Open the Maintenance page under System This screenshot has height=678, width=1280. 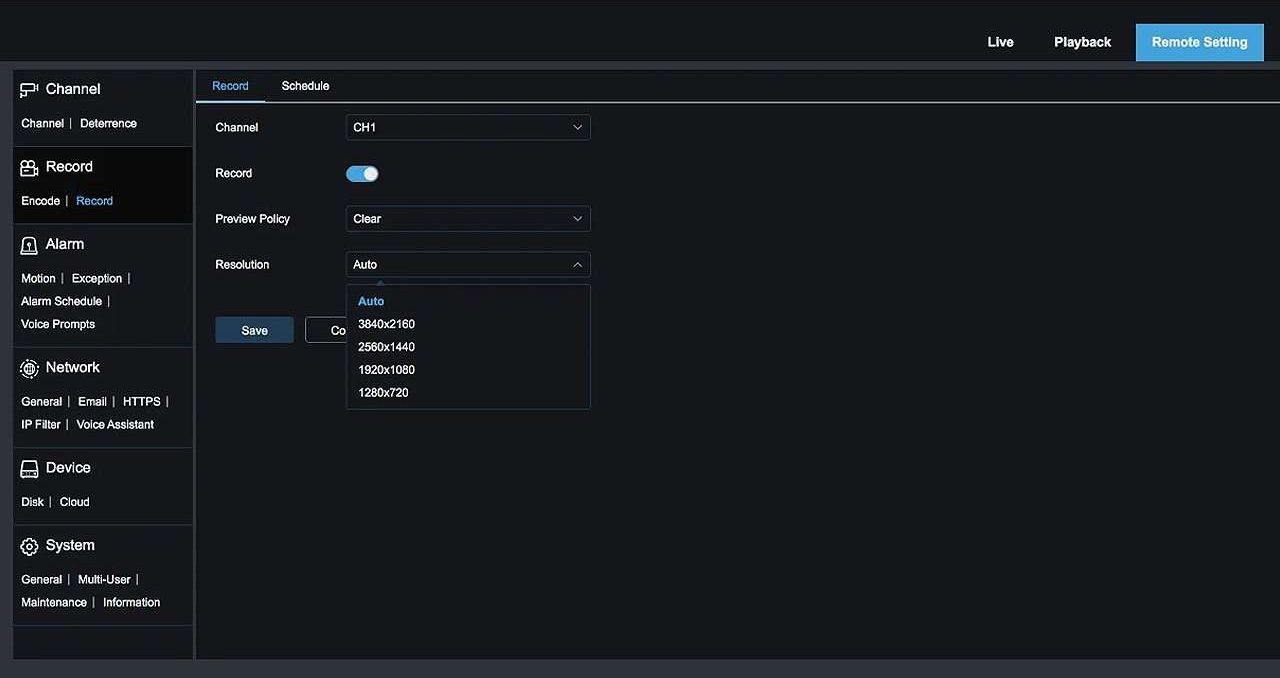[54, 602]
